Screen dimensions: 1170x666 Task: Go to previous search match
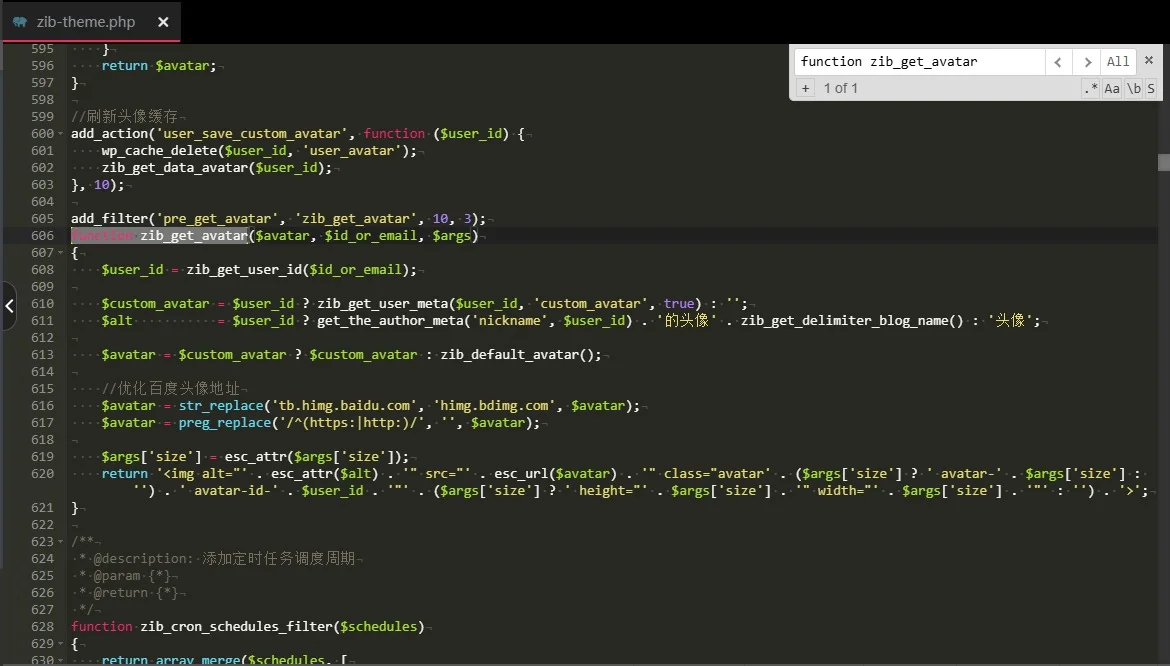click(x=1058, y=62)
